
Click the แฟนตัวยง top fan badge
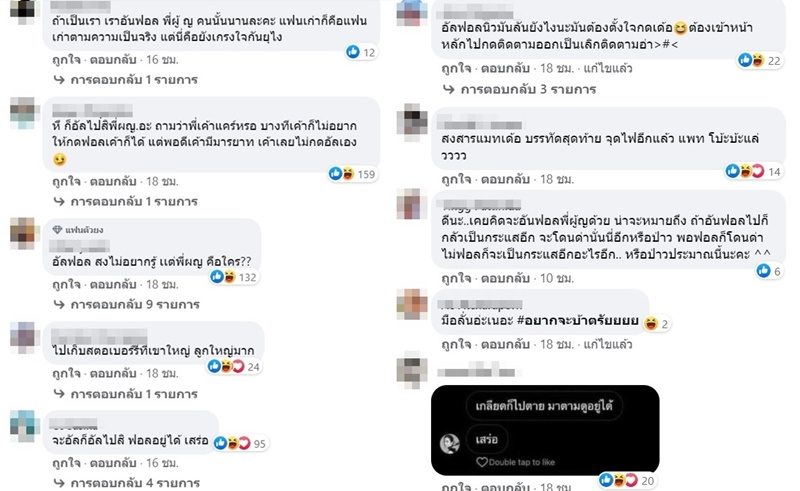click(x=79, y=230)
